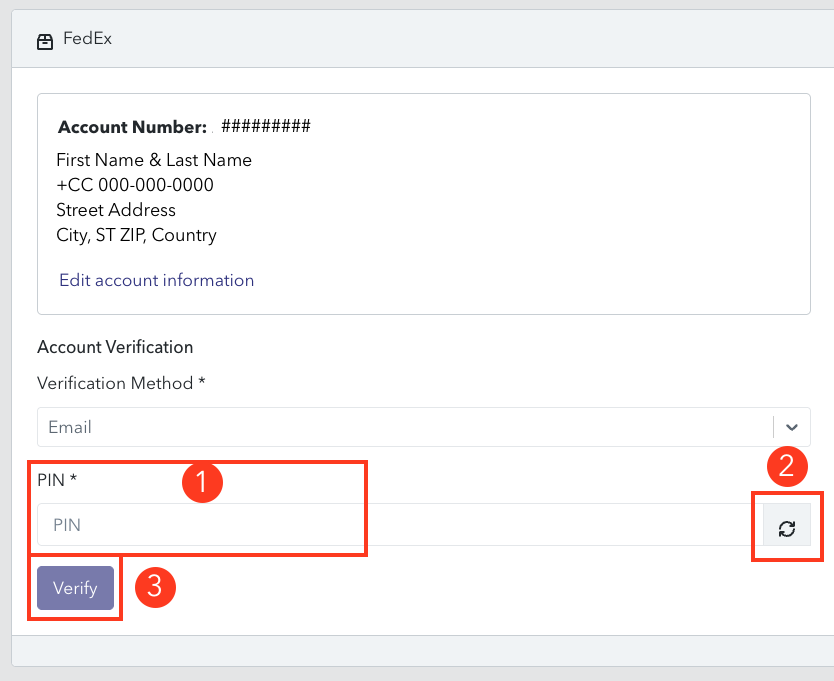Viewport: 834px width, 681px height.
Task: Click the red annotation circle numbered 1
Action: pos(202,482)
